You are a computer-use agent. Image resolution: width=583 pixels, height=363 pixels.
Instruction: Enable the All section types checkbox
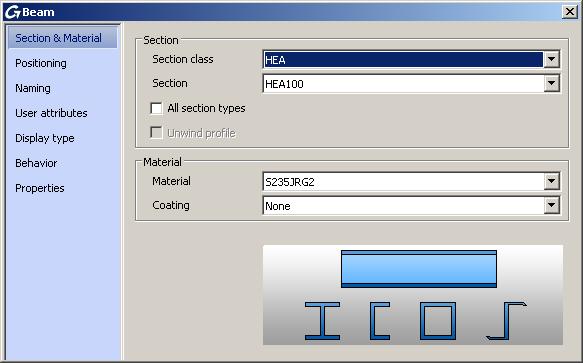pyautogui.click(x=156, y=108)
